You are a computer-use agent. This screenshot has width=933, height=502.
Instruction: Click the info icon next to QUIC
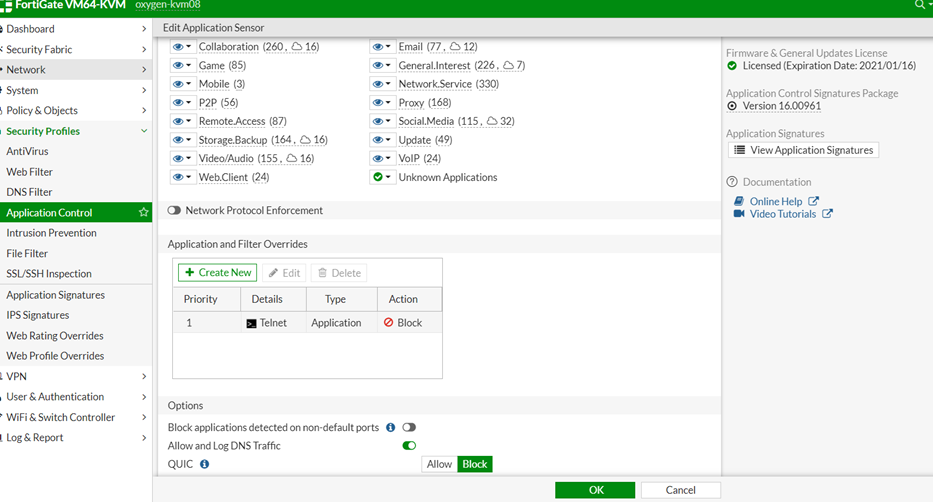pos(204,464)
